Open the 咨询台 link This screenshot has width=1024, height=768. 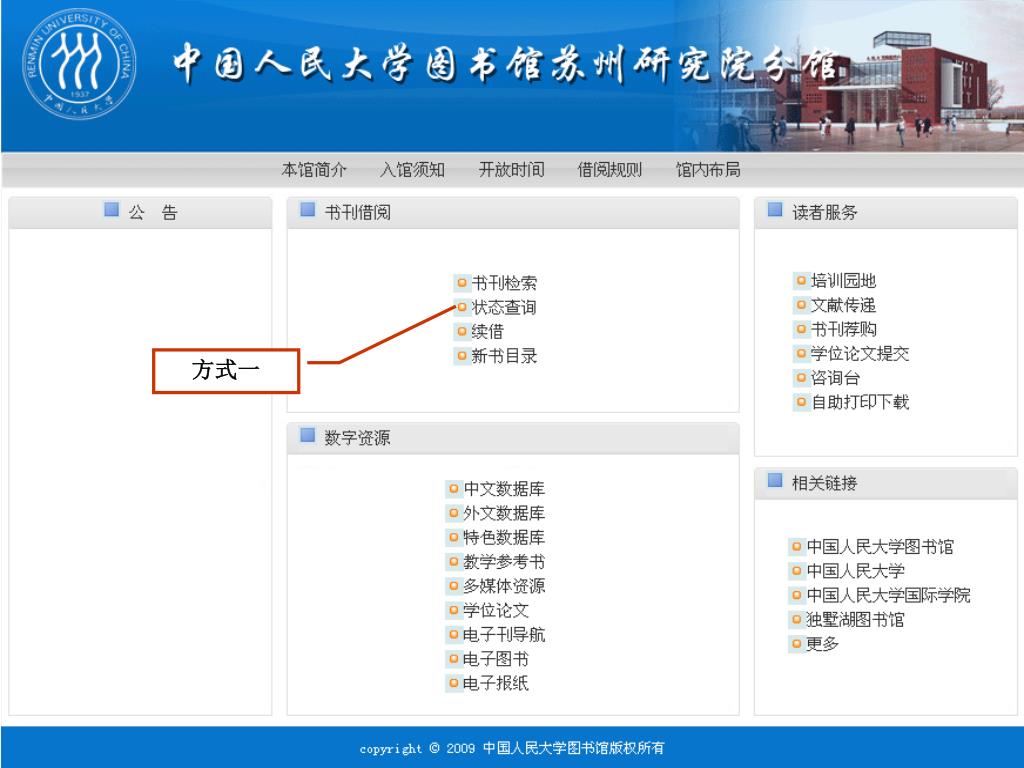pyautogui.click(x=835, y=377)
